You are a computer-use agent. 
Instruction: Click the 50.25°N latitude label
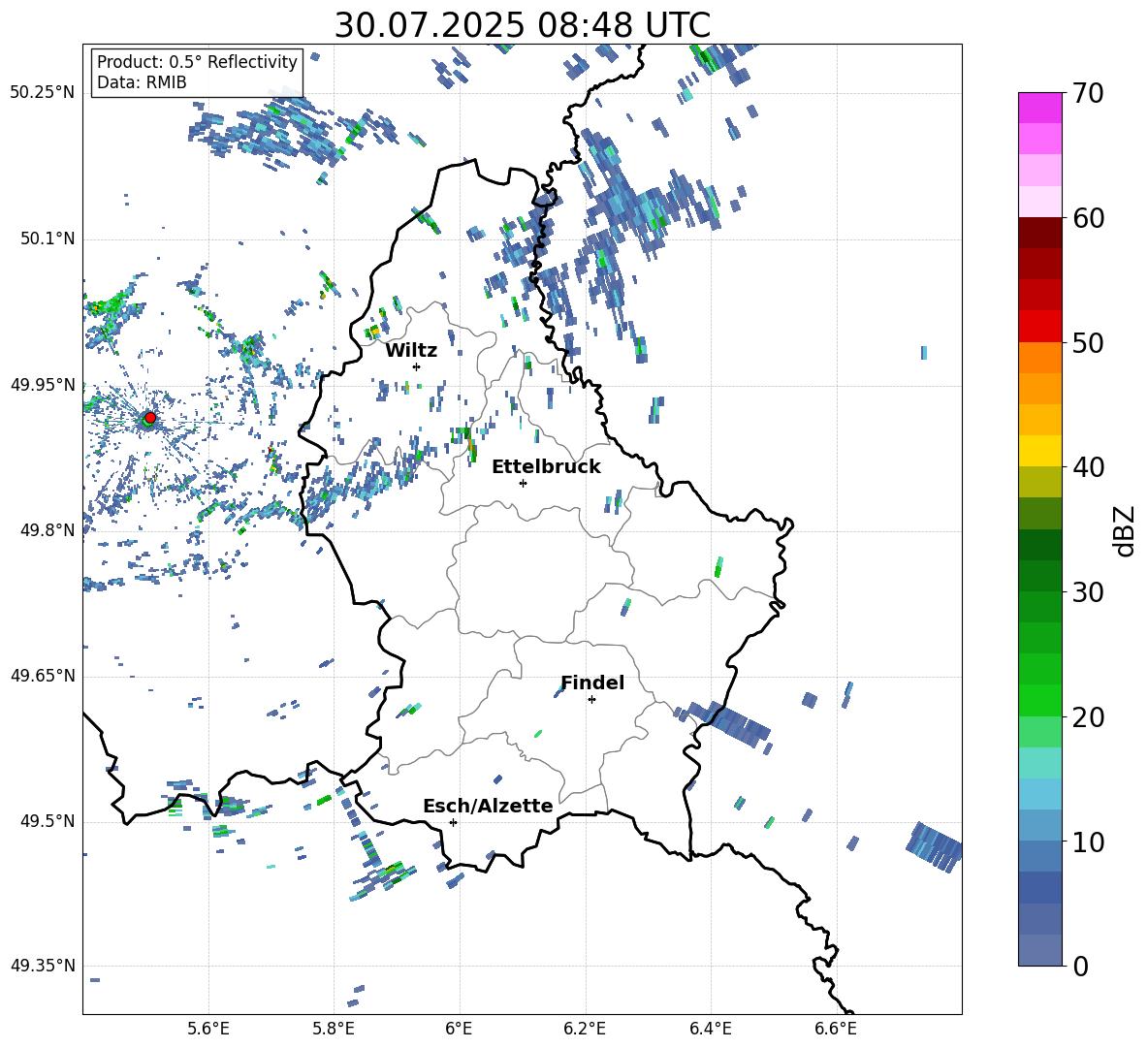click(x=43, y=93)
